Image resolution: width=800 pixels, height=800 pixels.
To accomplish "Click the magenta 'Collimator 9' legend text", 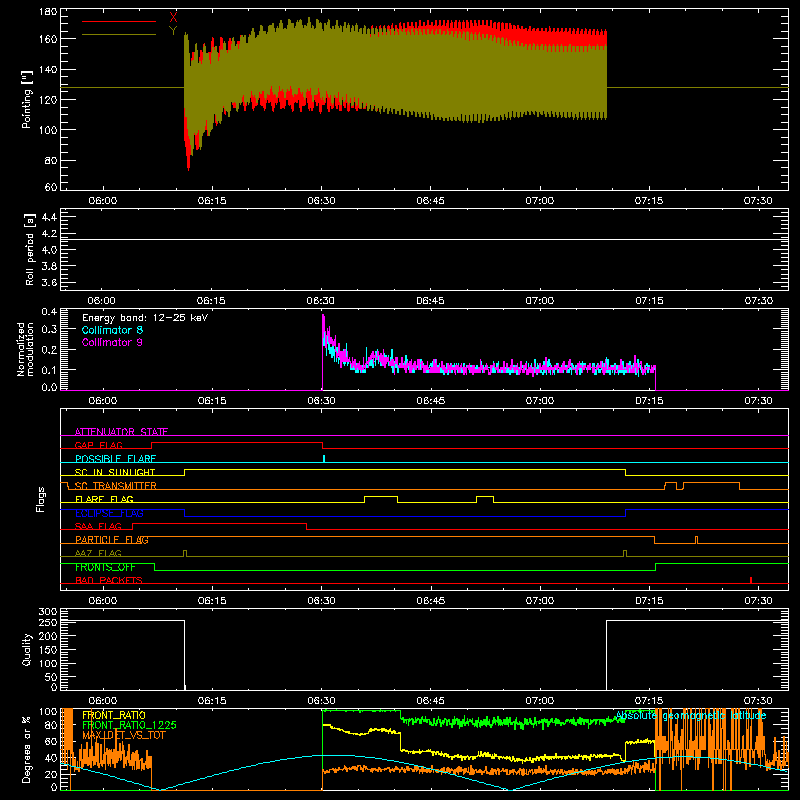I will point(112,342).
